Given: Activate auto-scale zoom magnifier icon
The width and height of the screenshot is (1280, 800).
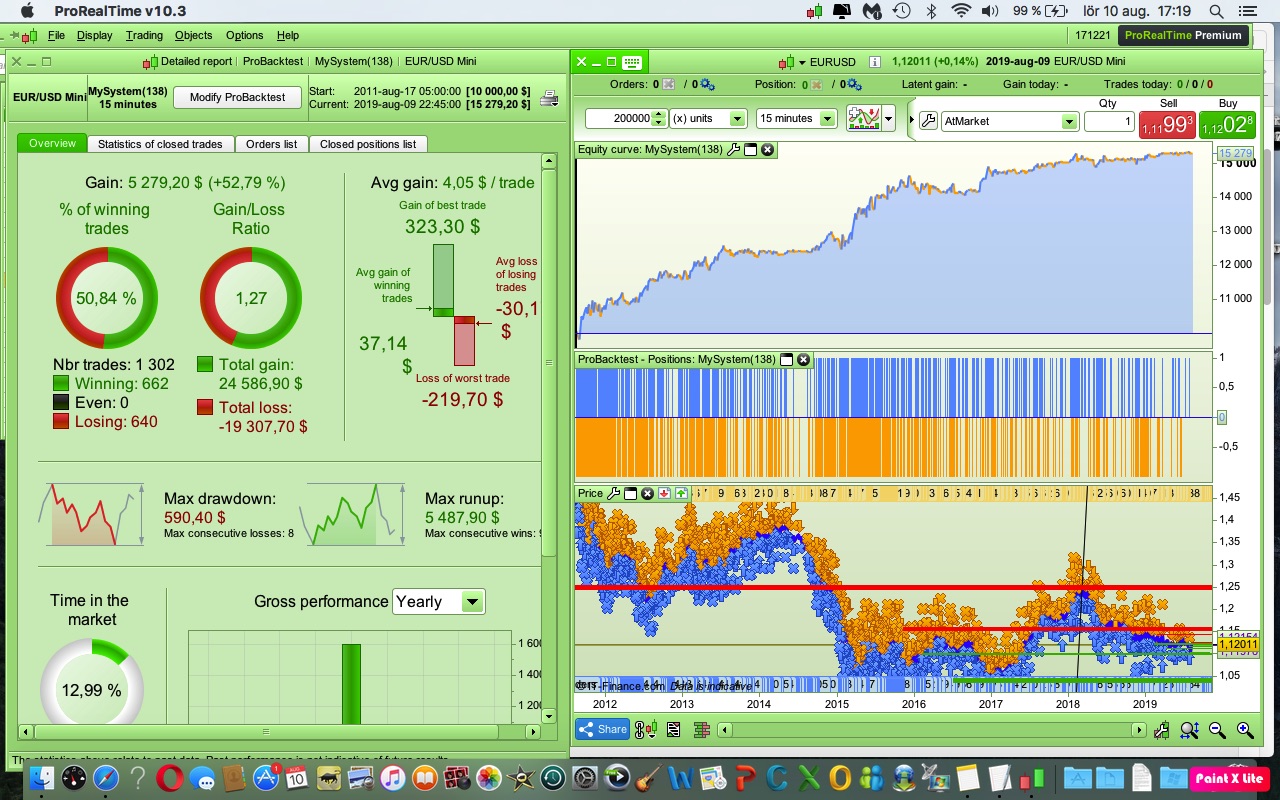Looking at the screenshot, I should pyautogui.click(x=1189, y=730).
